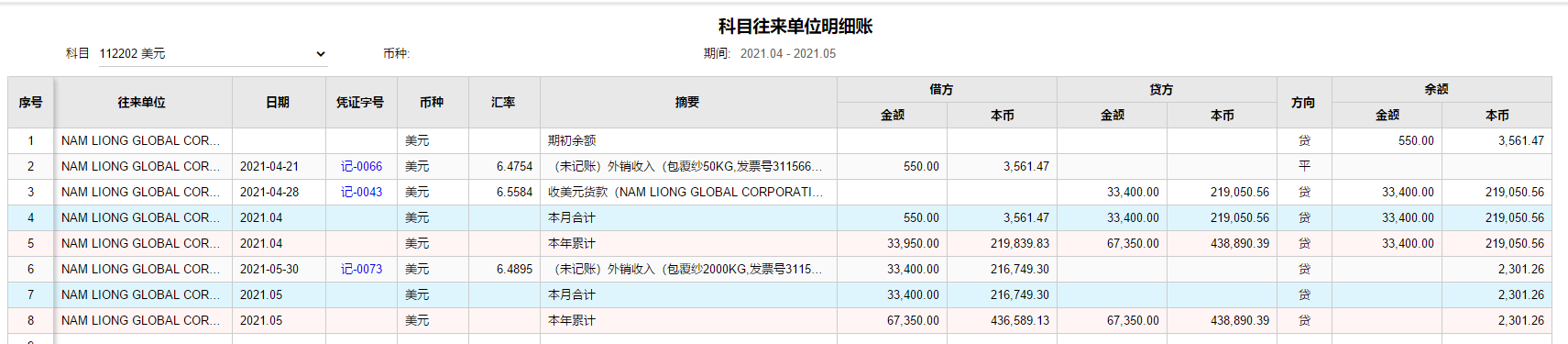This screenshot has height=344, width=1568.
Task: Select the row 6 外销收入 包覆纱2000KG summary
Action: (688, 269)
